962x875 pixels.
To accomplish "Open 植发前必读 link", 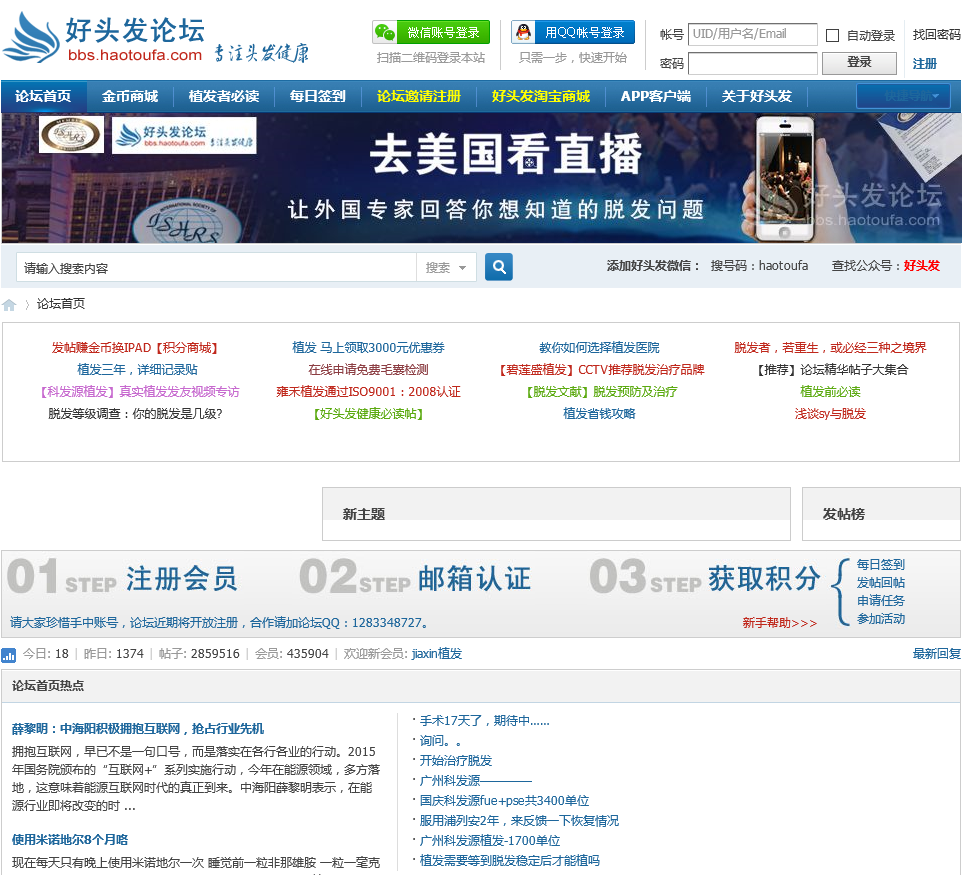I will (x=830, y=391).
